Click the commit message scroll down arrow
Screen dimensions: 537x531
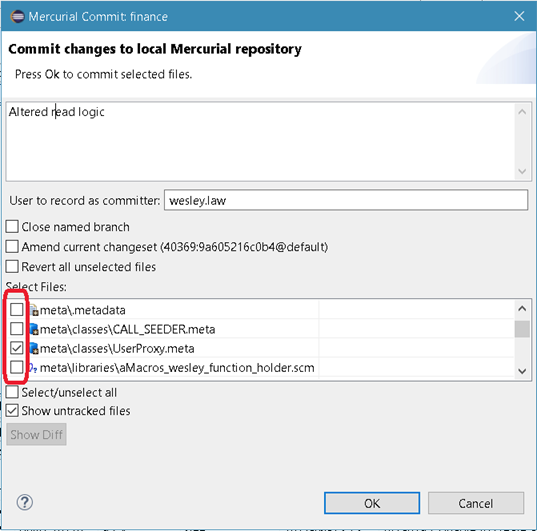(522, 171)
